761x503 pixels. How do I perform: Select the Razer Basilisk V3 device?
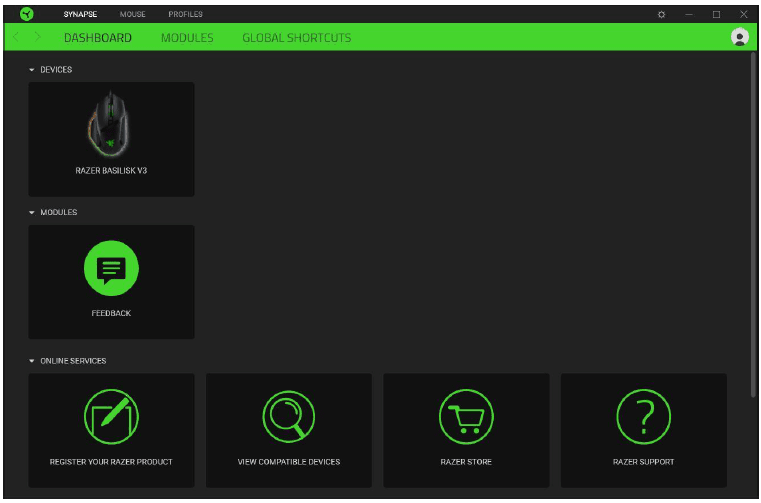tap(111, 139)
